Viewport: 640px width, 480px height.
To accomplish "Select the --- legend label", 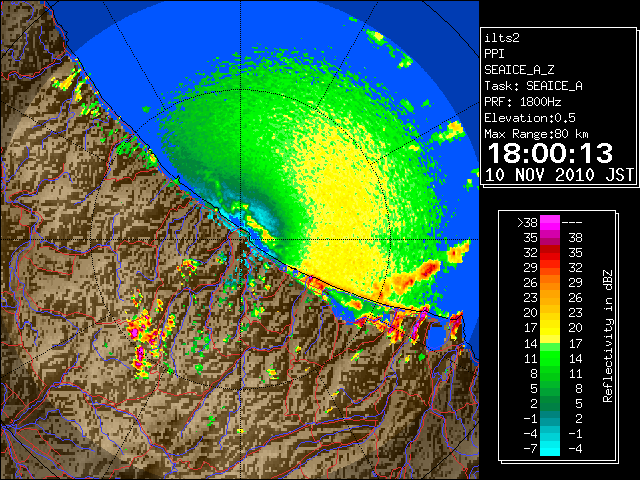I will (x=572, y=223).
